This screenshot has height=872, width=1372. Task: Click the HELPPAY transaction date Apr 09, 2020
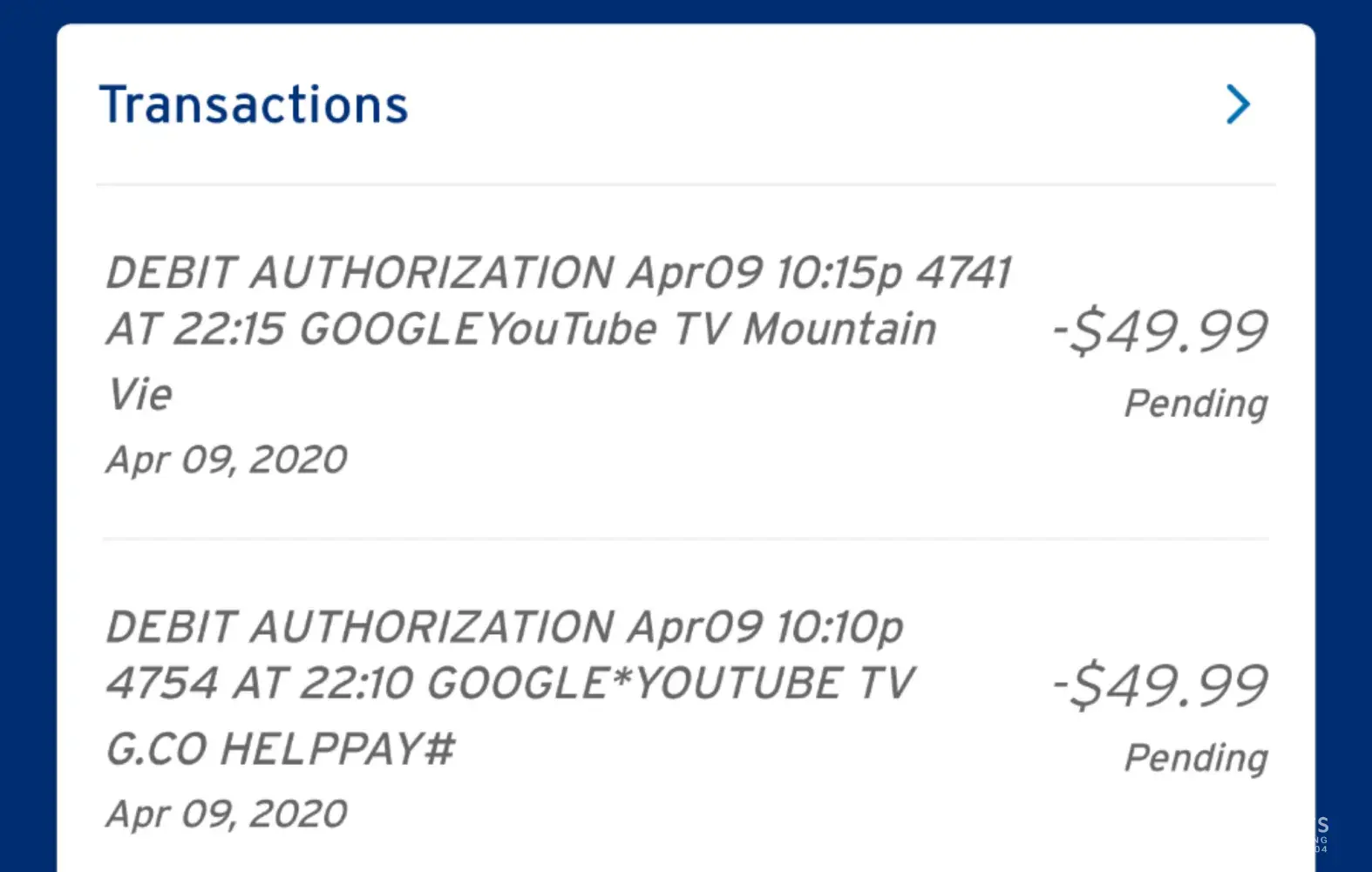tap(227, 814)
